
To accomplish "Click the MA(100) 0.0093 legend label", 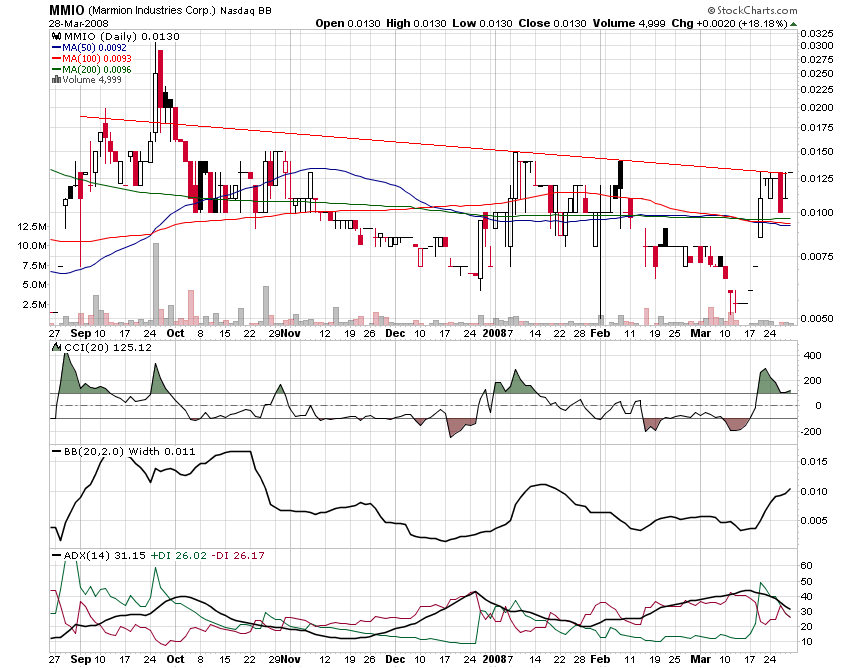I will pos(97,59).
